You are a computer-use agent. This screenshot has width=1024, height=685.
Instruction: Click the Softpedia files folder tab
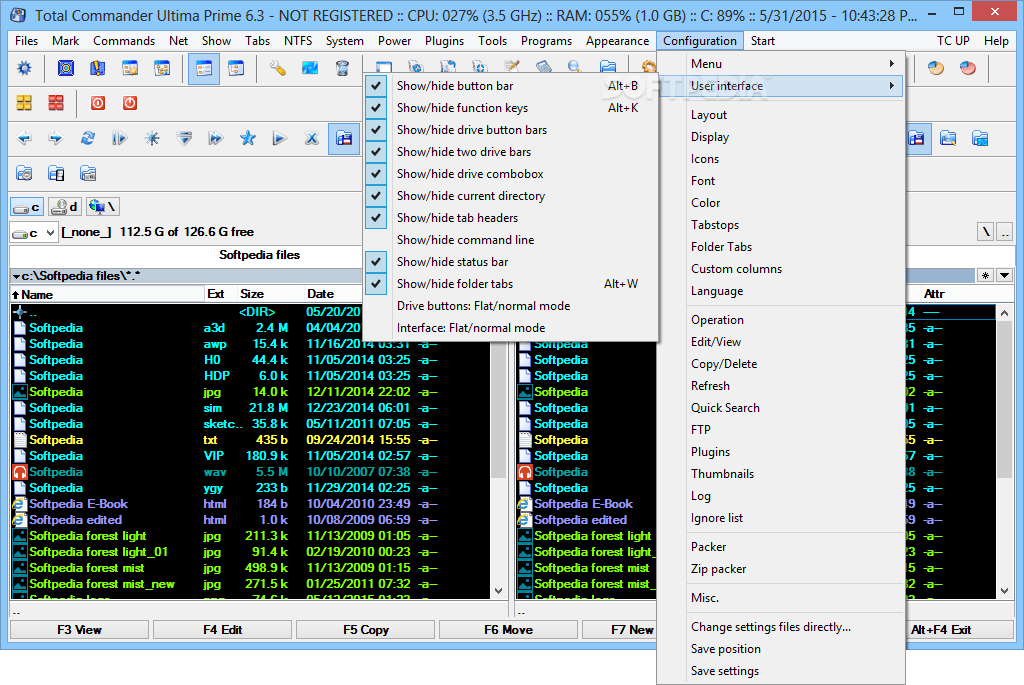(x=259, y=255)
